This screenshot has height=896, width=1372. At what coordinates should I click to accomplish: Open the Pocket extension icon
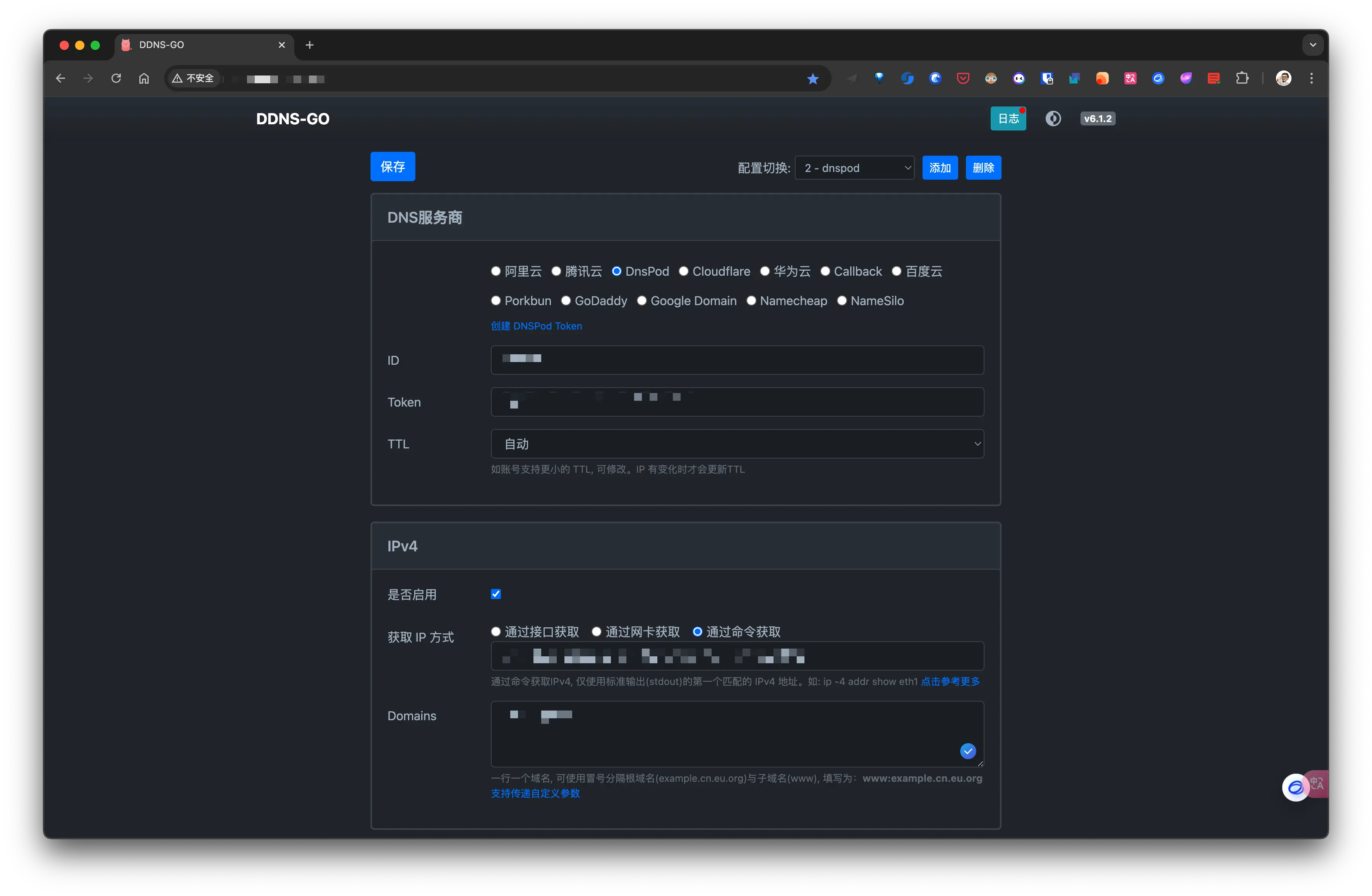pos(963,79)
